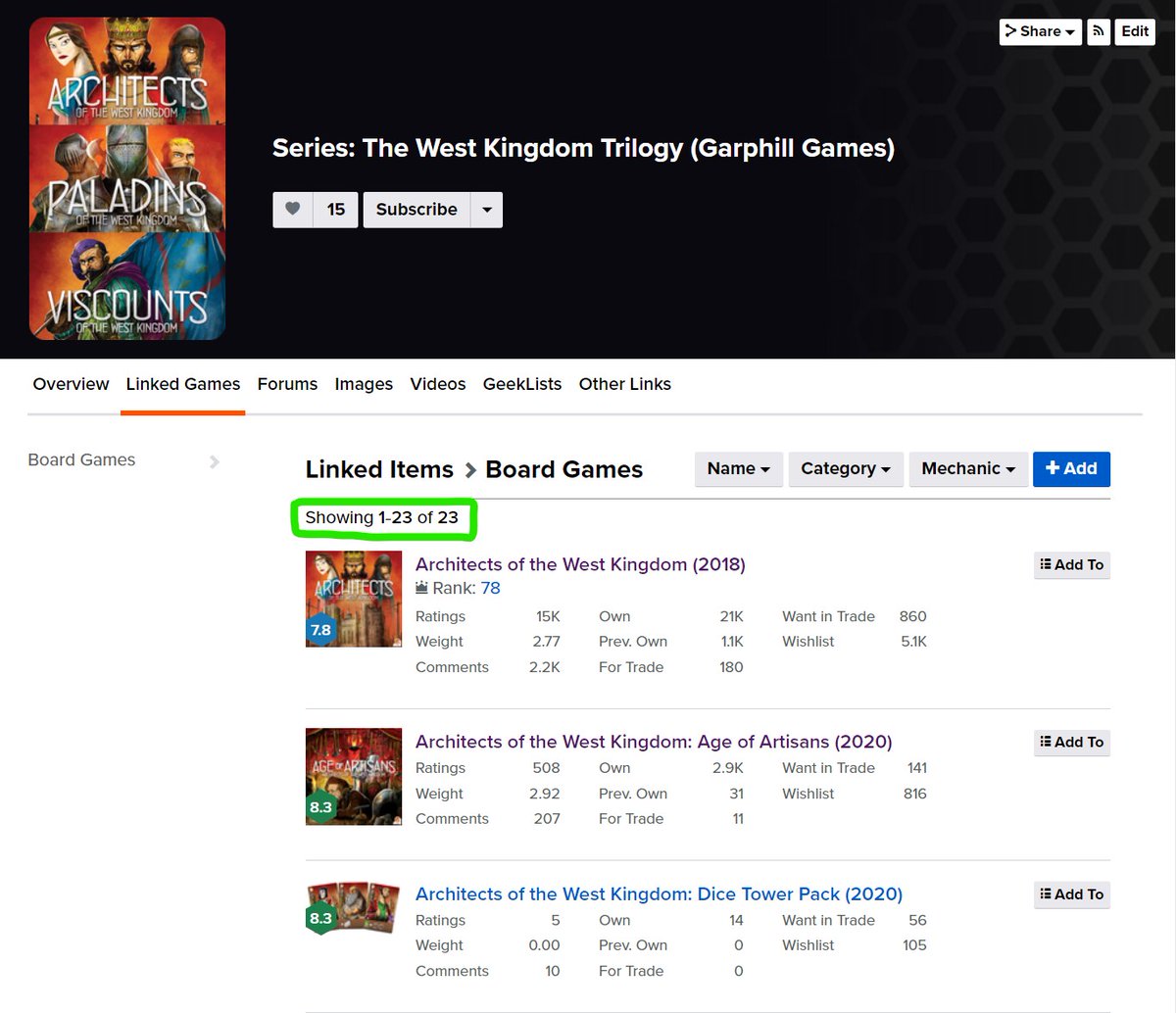This screenshot has width=1176, height=1013.
Task: Click the 2.2K Comments value
Action: pyautogui.click(x=545, y=667)
